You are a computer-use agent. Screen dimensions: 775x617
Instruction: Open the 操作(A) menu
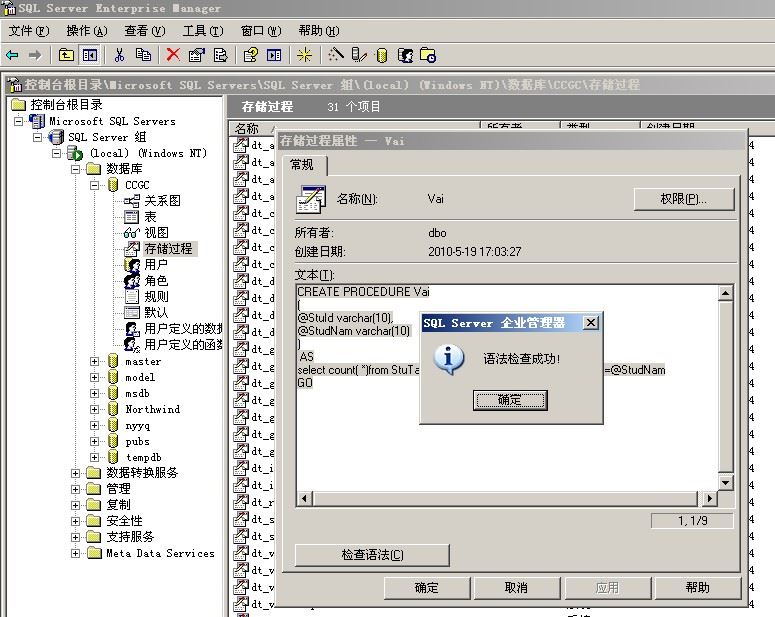click(x=87, y=31)
